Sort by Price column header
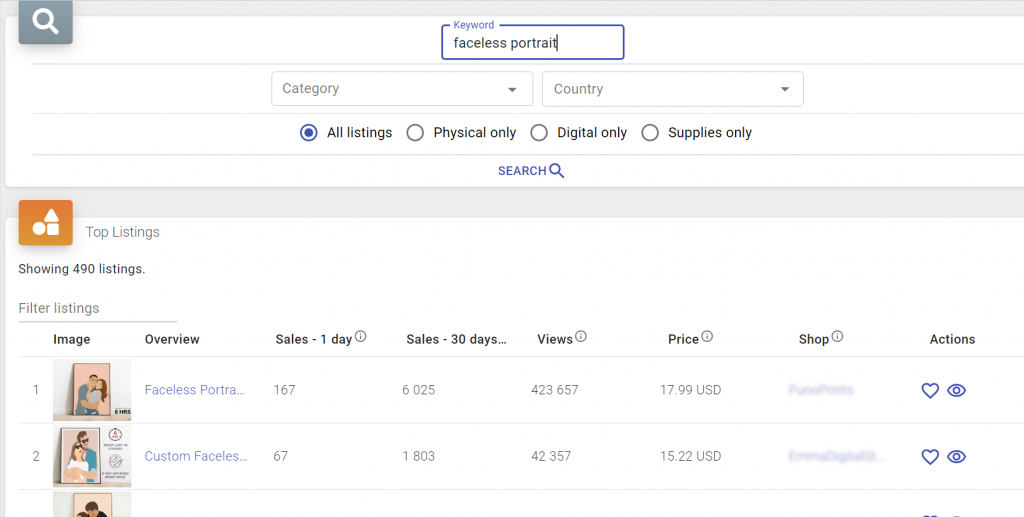 tap(683, 339)
